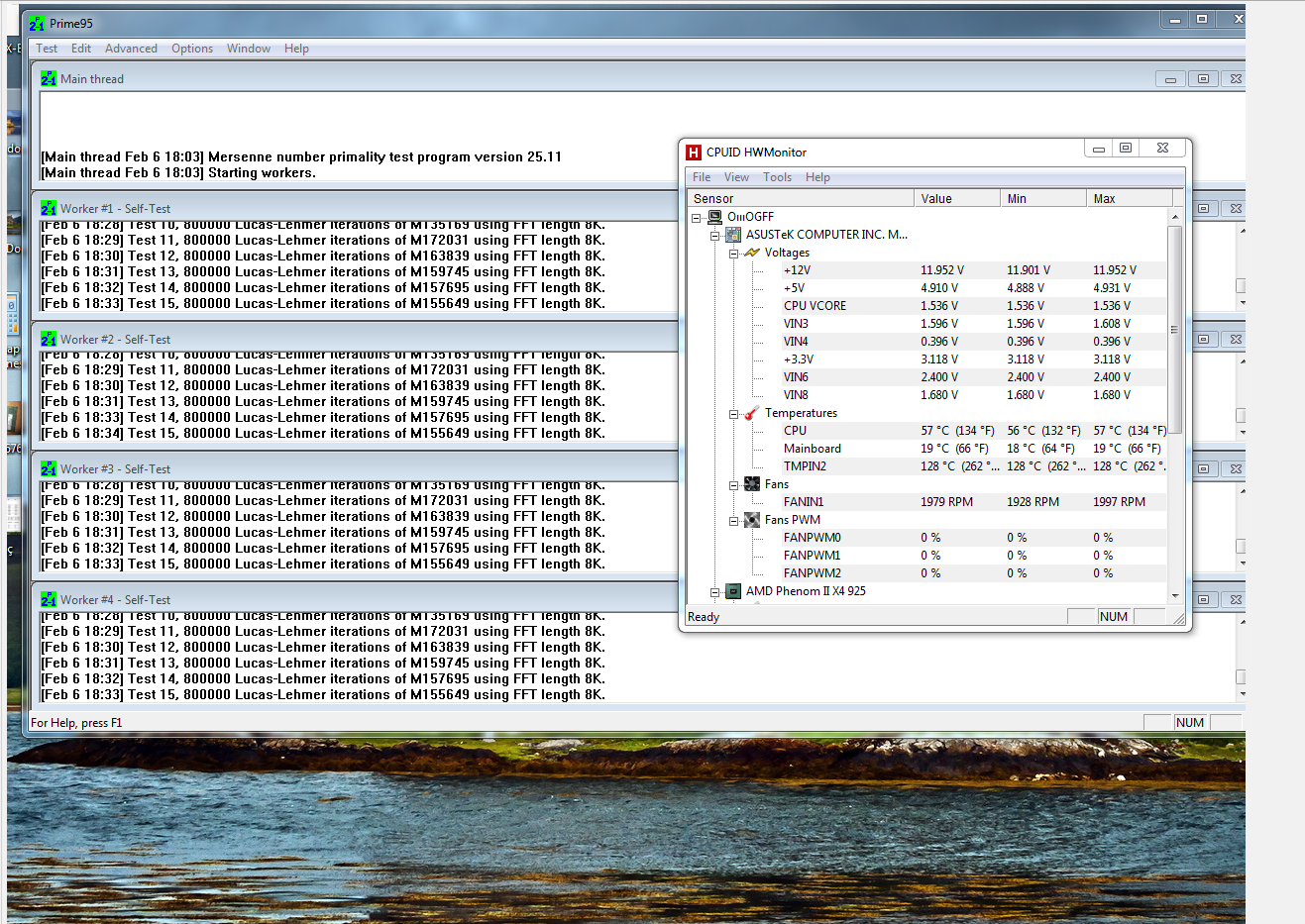Click the Prime95 icon in the title bar
Viewport: 1305px width, 924px height.
click(x=37, y=24)
